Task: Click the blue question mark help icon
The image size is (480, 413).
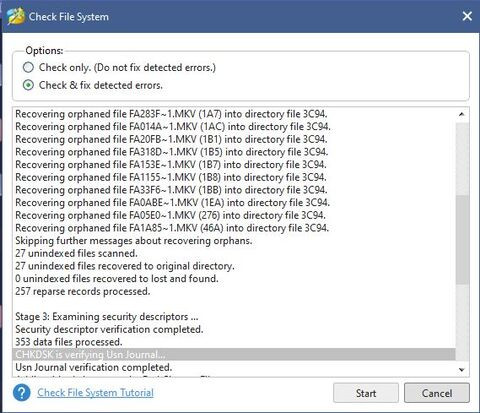Action: tap(21, 393)
